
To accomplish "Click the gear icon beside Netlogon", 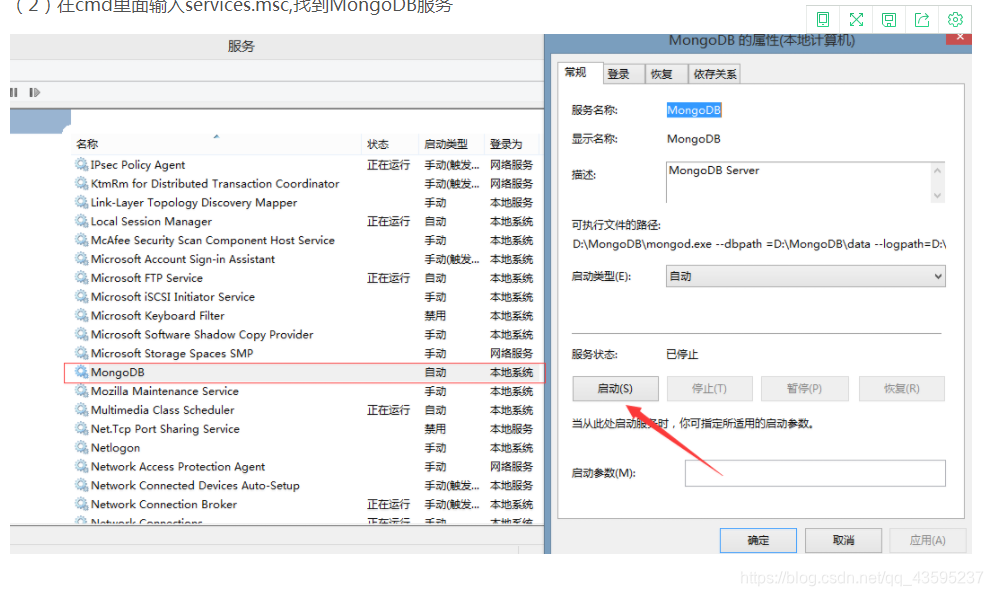I will coord(81,448).
